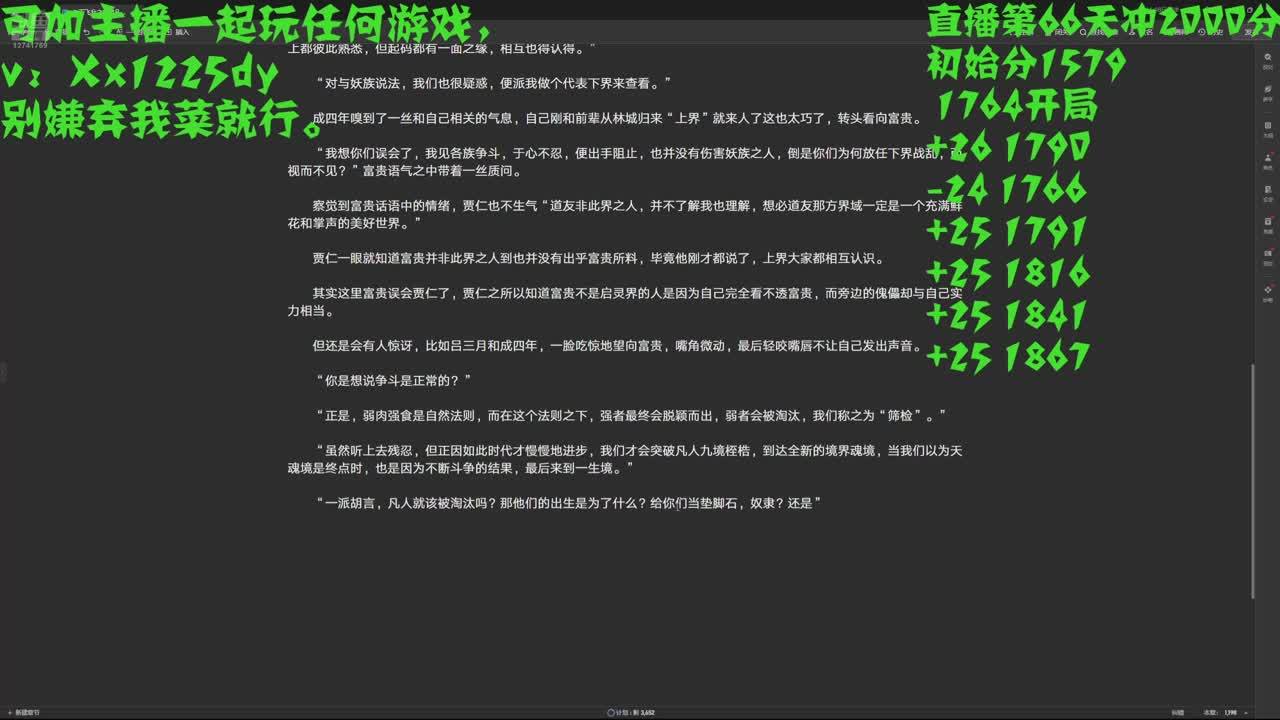Open the diamond-shaped icon in the right sidebar
1280x720 pixels.
pyautogui.click(x=1269, y=291)
